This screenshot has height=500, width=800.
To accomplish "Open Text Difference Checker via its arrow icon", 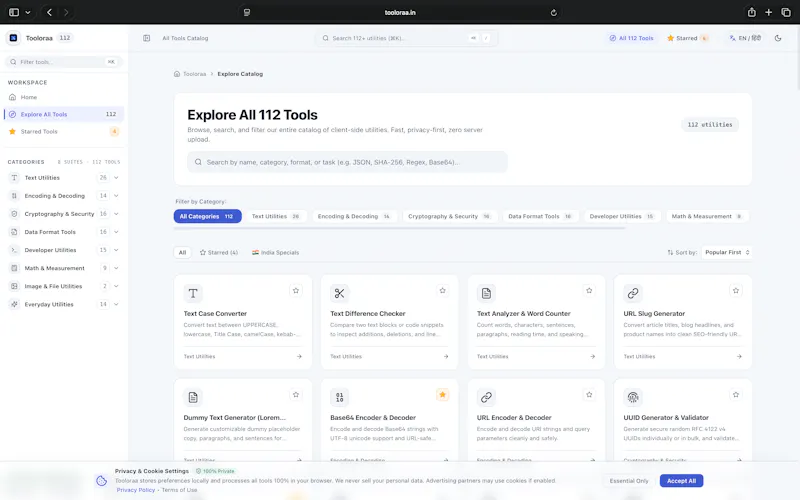I will click(446, 357).
